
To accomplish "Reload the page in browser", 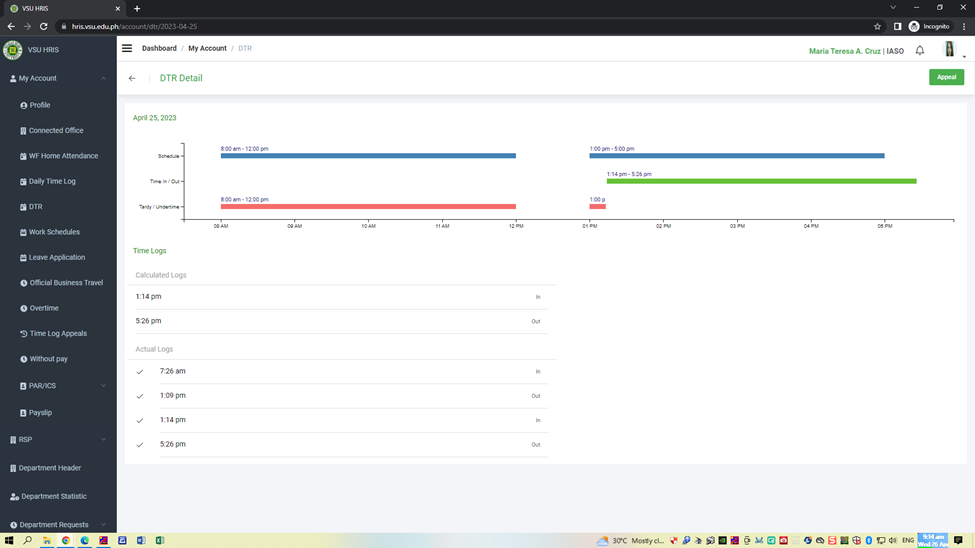I will point(43,26).
